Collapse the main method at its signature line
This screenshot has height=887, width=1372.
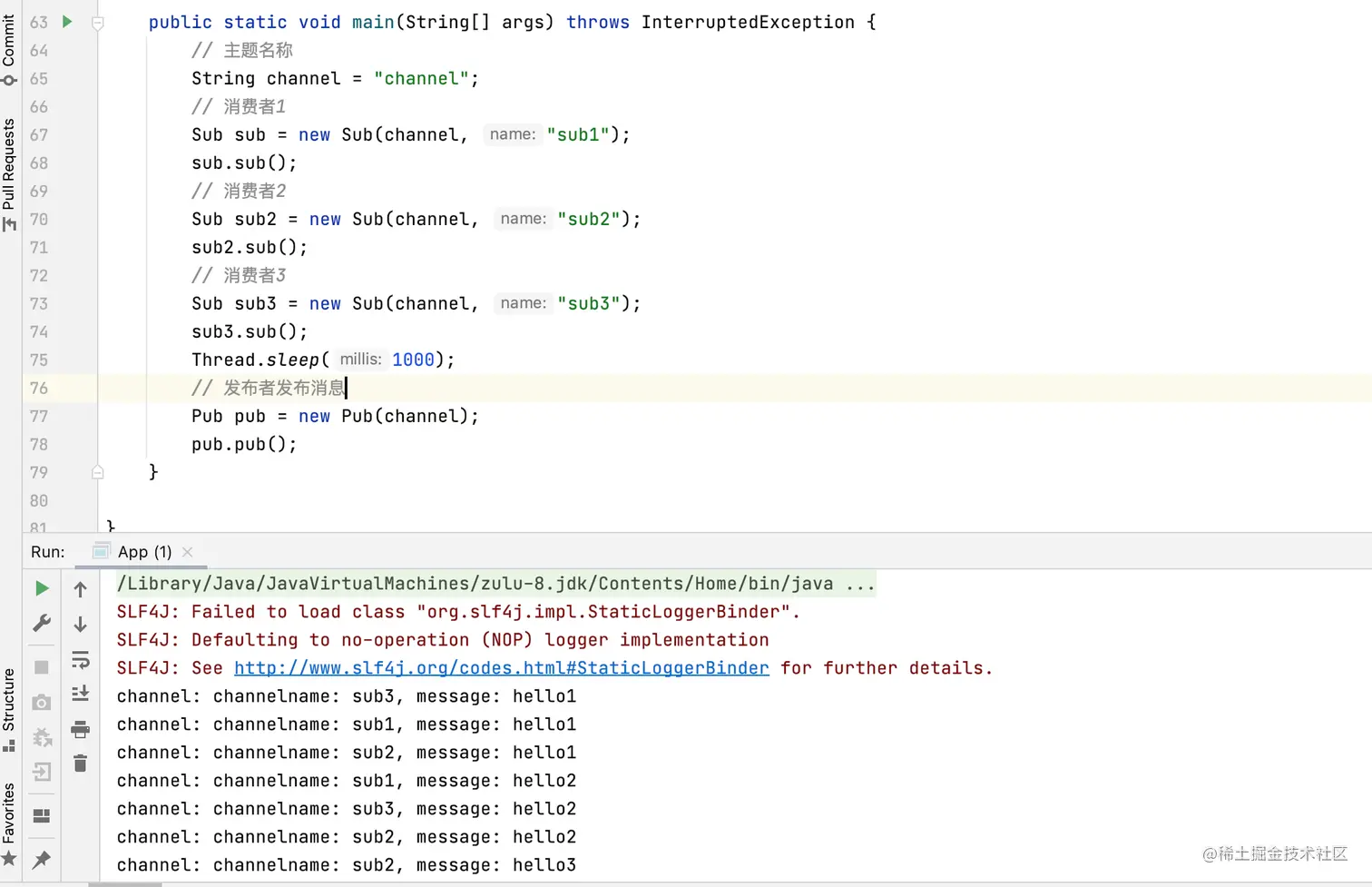[98, 23]
